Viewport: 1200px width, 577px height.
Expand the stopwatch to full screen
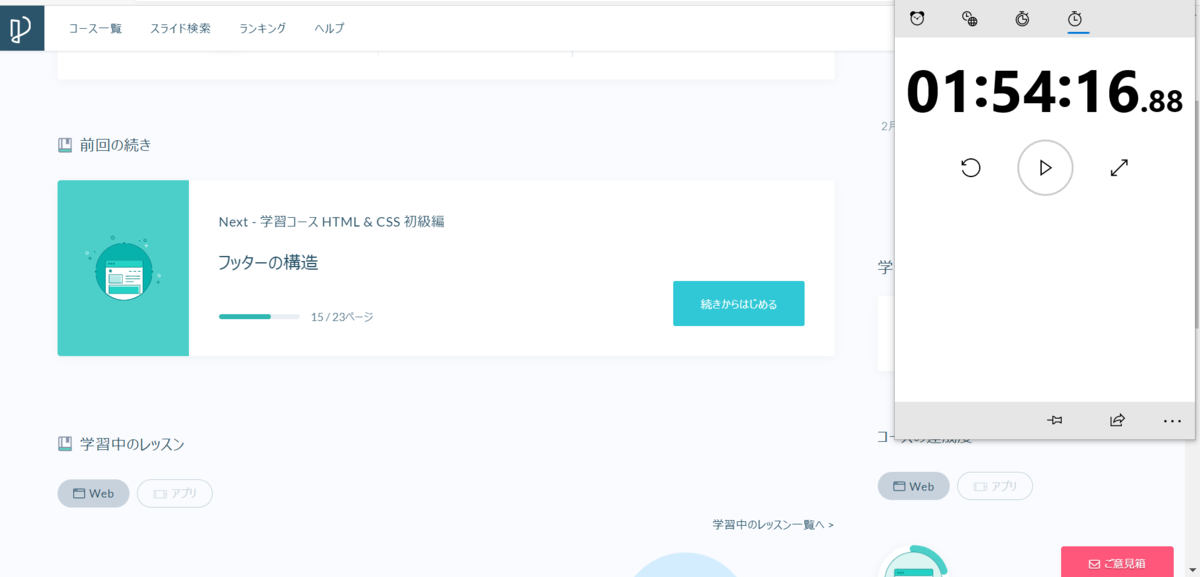click(x=1118, y=168)
